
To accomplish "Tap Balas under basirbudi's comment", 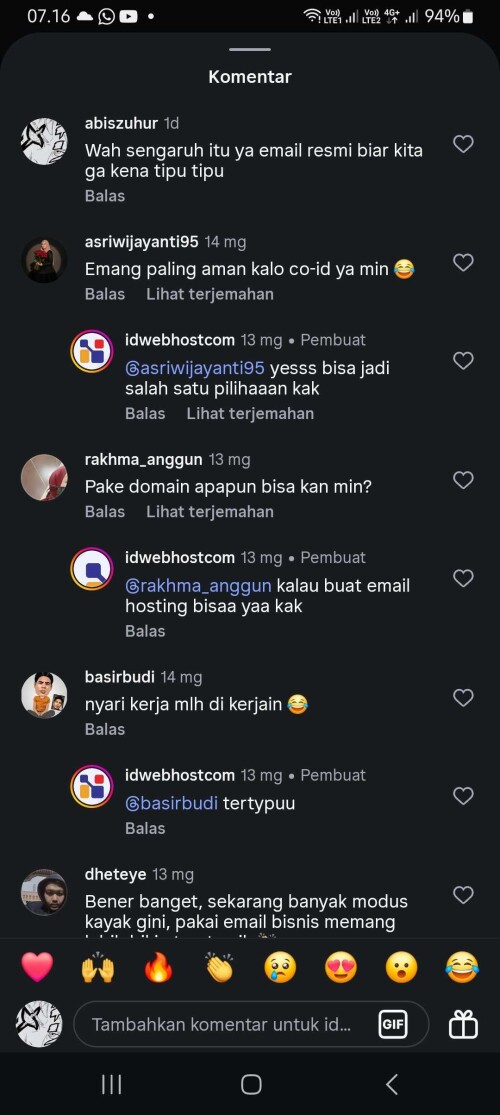I will [x=105, y=729].
